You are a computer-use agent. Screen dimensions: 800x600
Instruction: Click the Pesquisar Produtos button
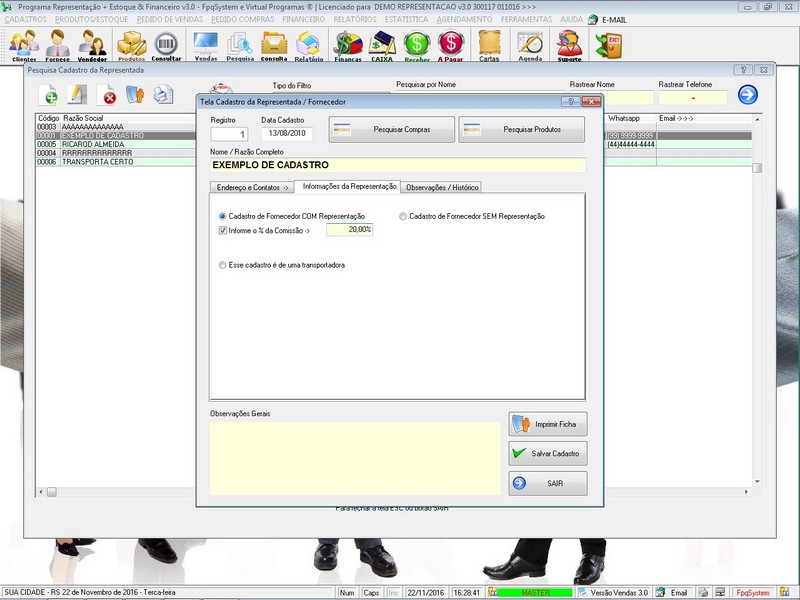521,130
